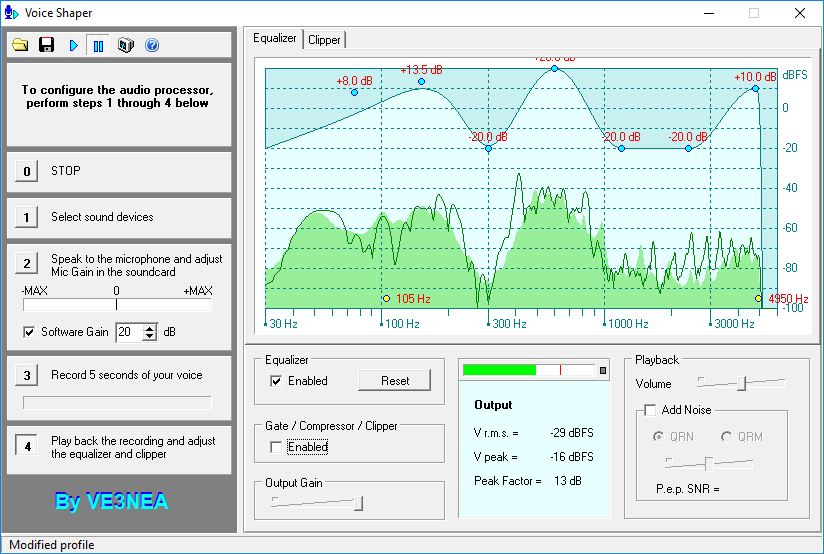Click step 2 microphone gain button
The width and height of the screenshot is (824, 554).
tap(26, 263)
